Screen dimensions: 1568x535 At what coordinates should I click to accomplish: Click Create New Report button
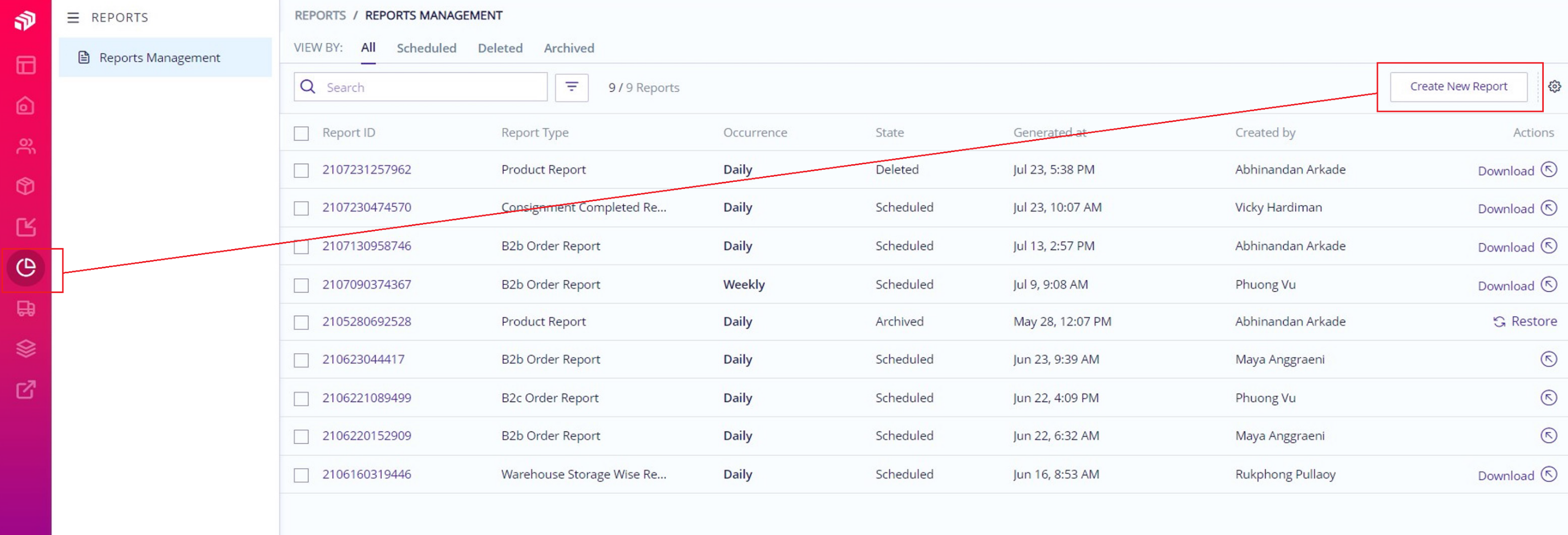[x=1458, y=87]
